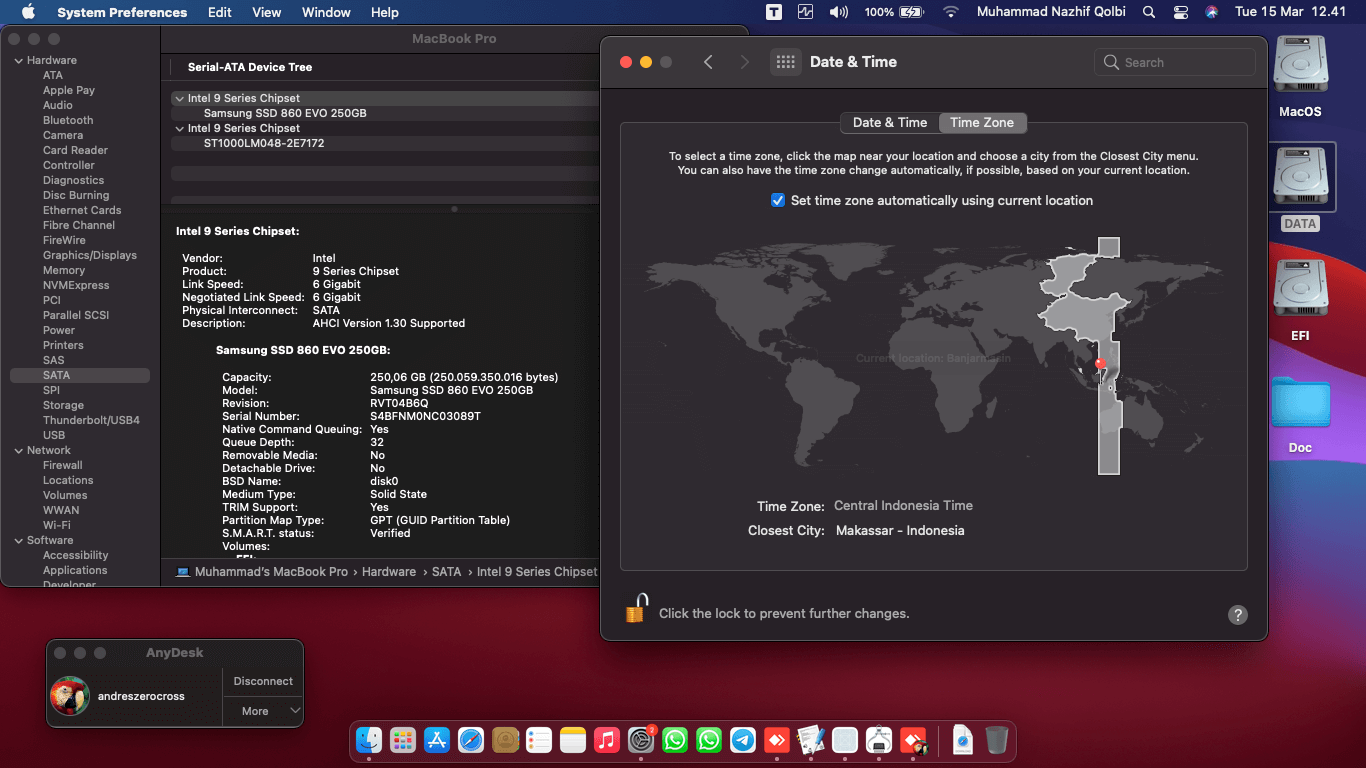Click the Search field in Date & Time
Image resolution: width=1366 pixels, height=768 pixels.
[x=1175, y=62]
